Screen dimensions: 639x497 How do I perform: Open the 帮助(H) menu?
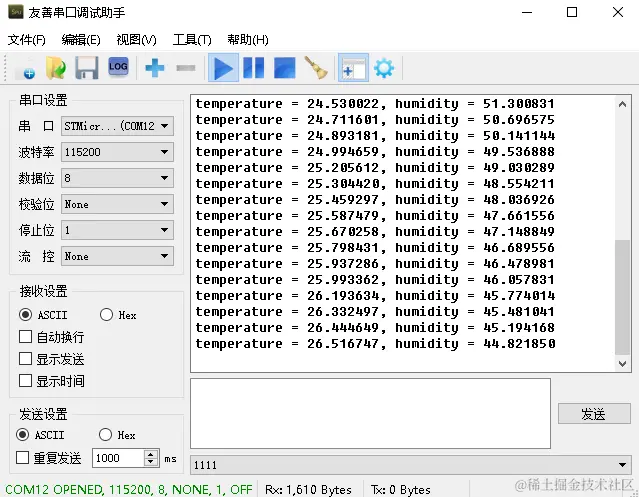(x=248, y=40)
